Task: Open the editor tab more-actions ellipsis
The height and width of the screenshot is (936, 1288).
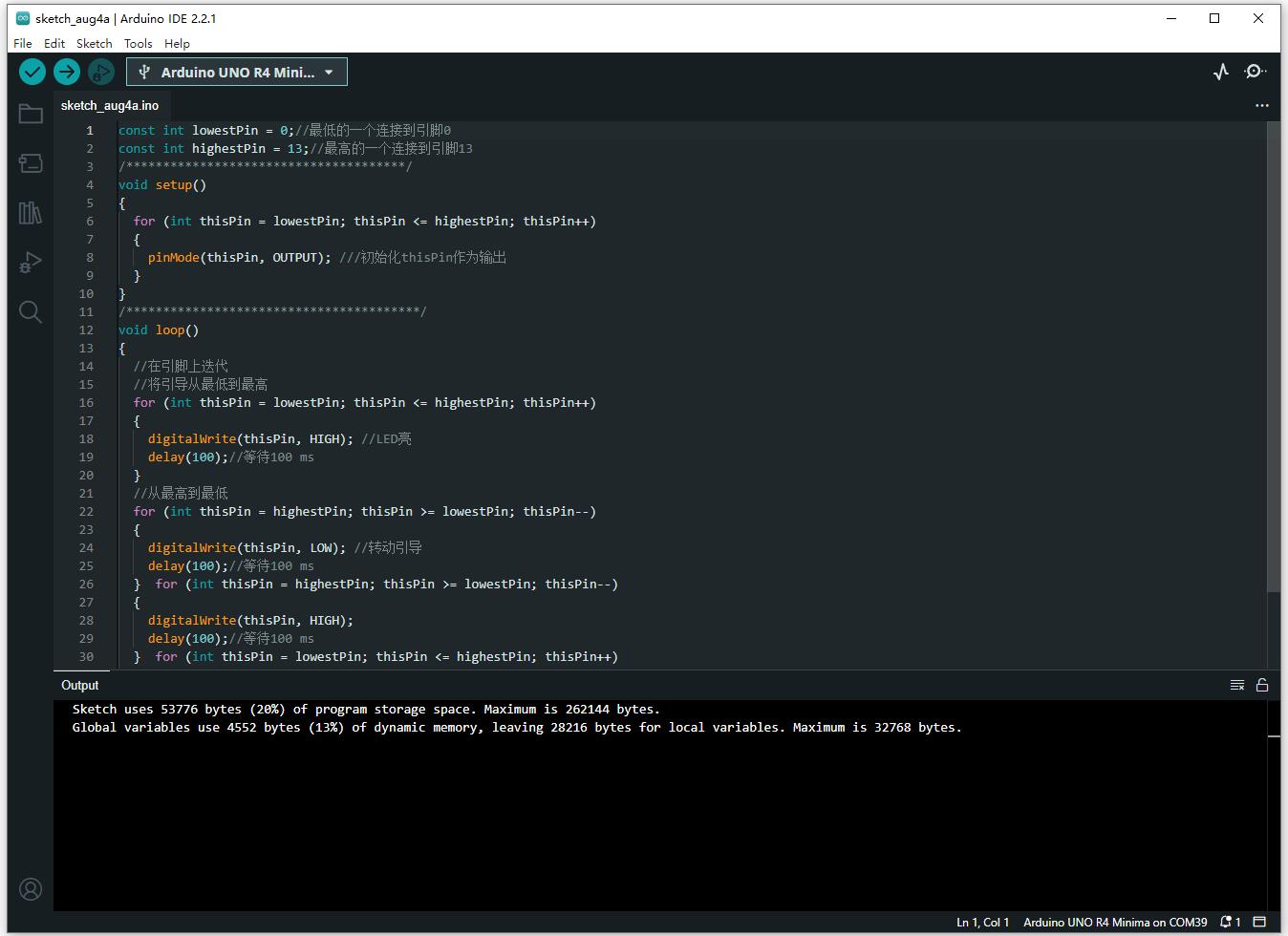Action: (1262, 106)
